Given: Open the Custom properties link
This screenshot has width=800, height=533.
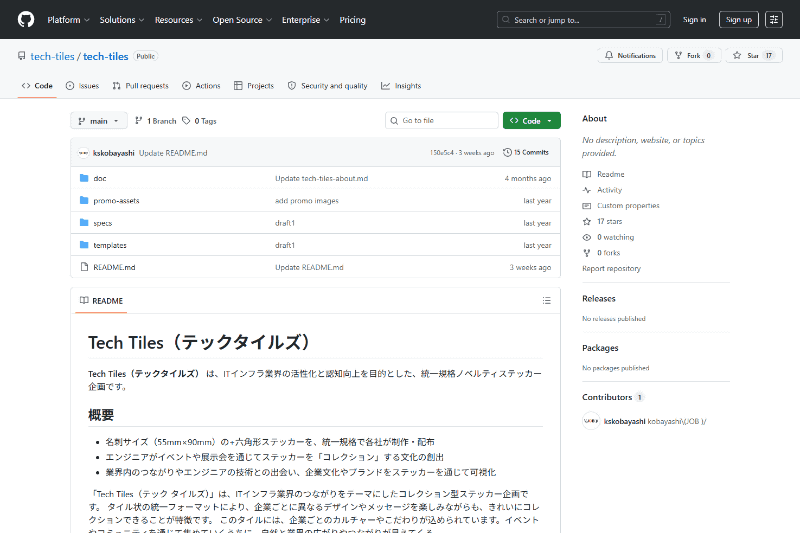Looking at the screenshot, I should (x=621, y=206).
